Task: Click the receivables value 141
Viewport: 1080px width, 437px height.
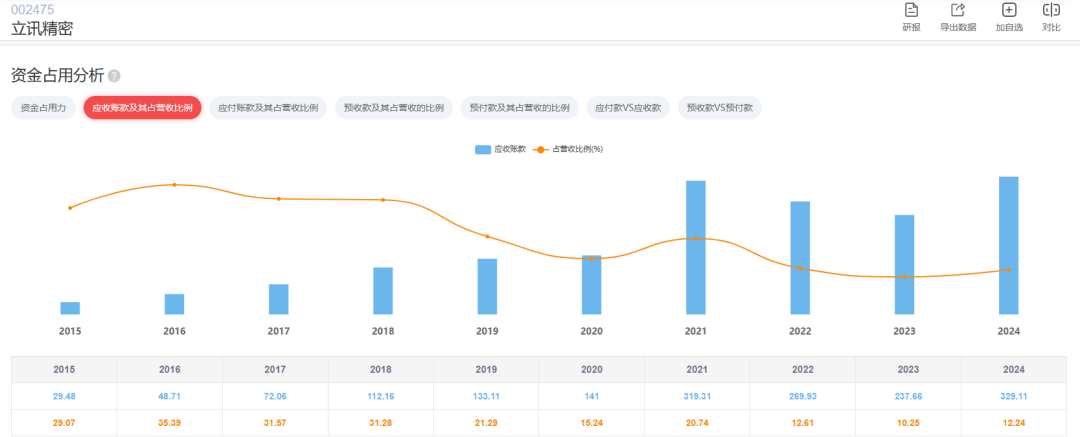Action: 592,396
